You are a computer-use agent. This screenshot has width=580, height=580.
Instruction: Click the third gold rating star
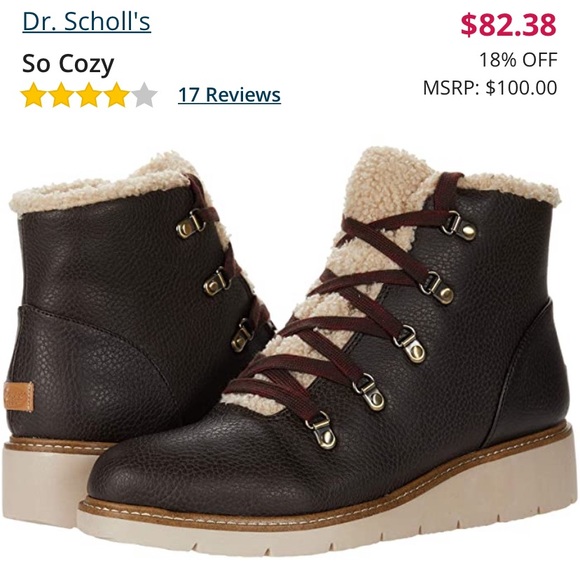pyautogui.click(x=89, y=95)
